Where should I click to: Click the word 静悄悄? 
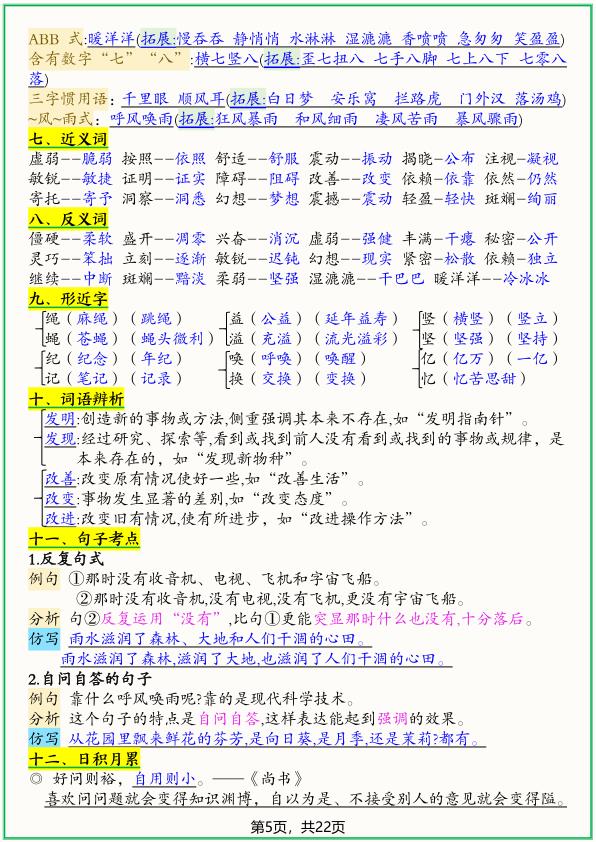(256, 39)
